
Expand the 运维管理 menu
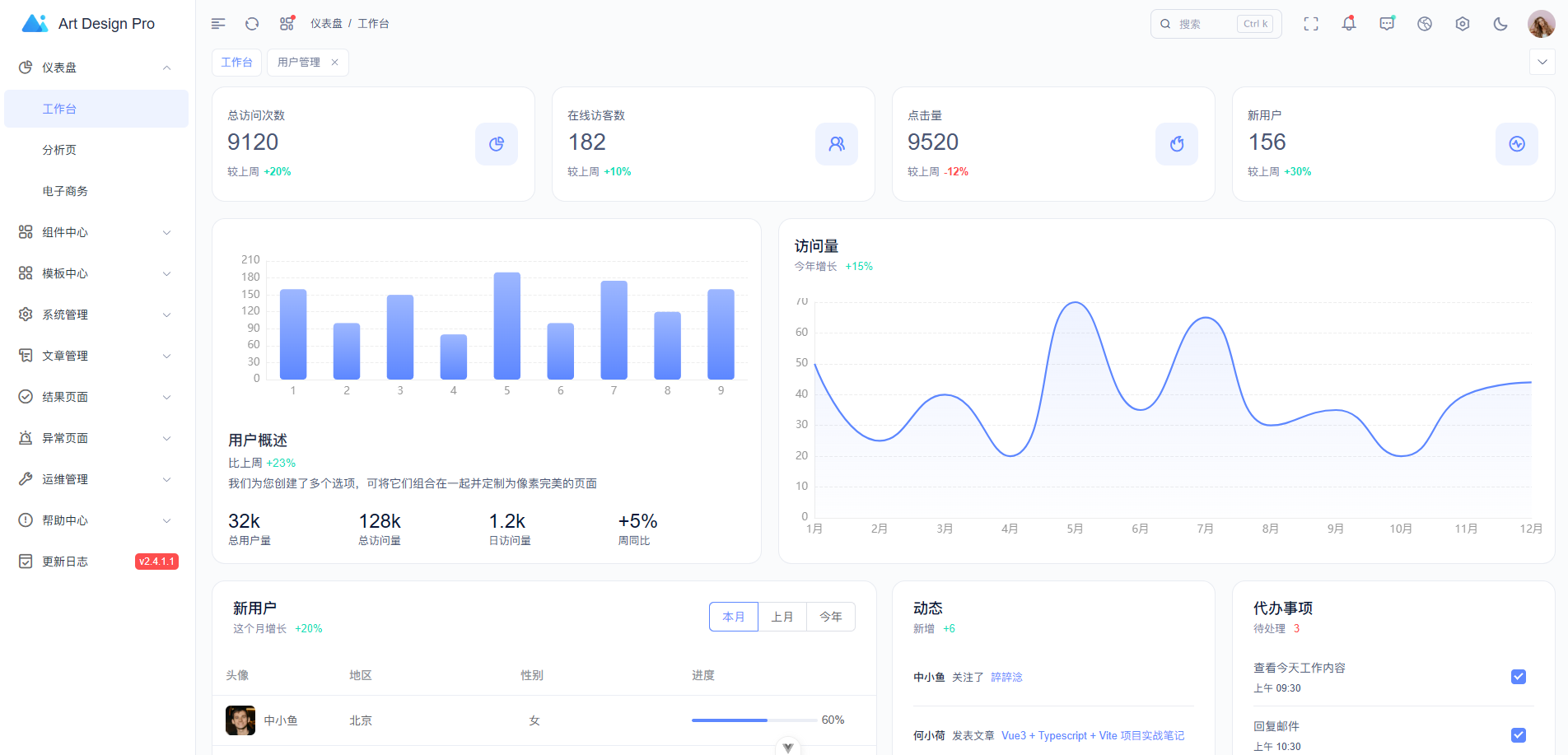[167, 479]
